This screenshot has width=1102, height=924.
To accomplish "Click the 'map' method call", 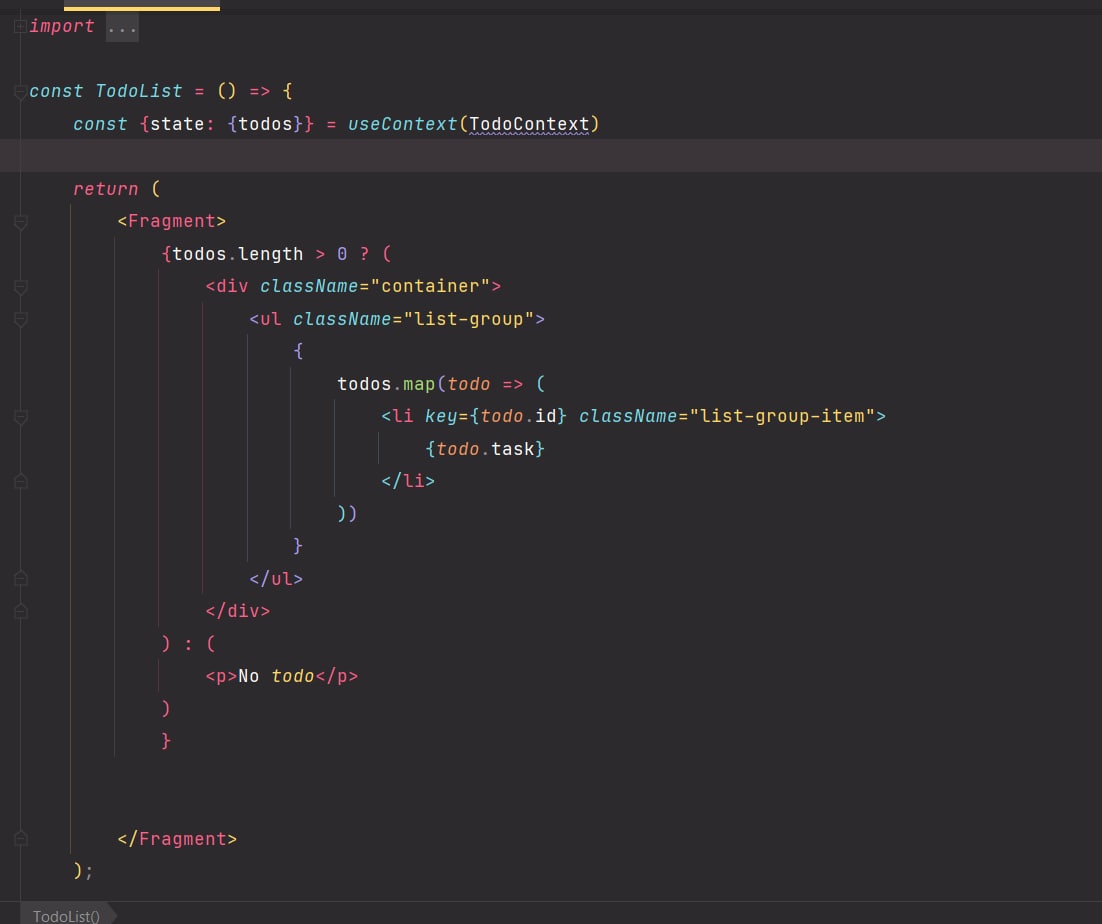I will pyautogui.click(x=419, y=384).
